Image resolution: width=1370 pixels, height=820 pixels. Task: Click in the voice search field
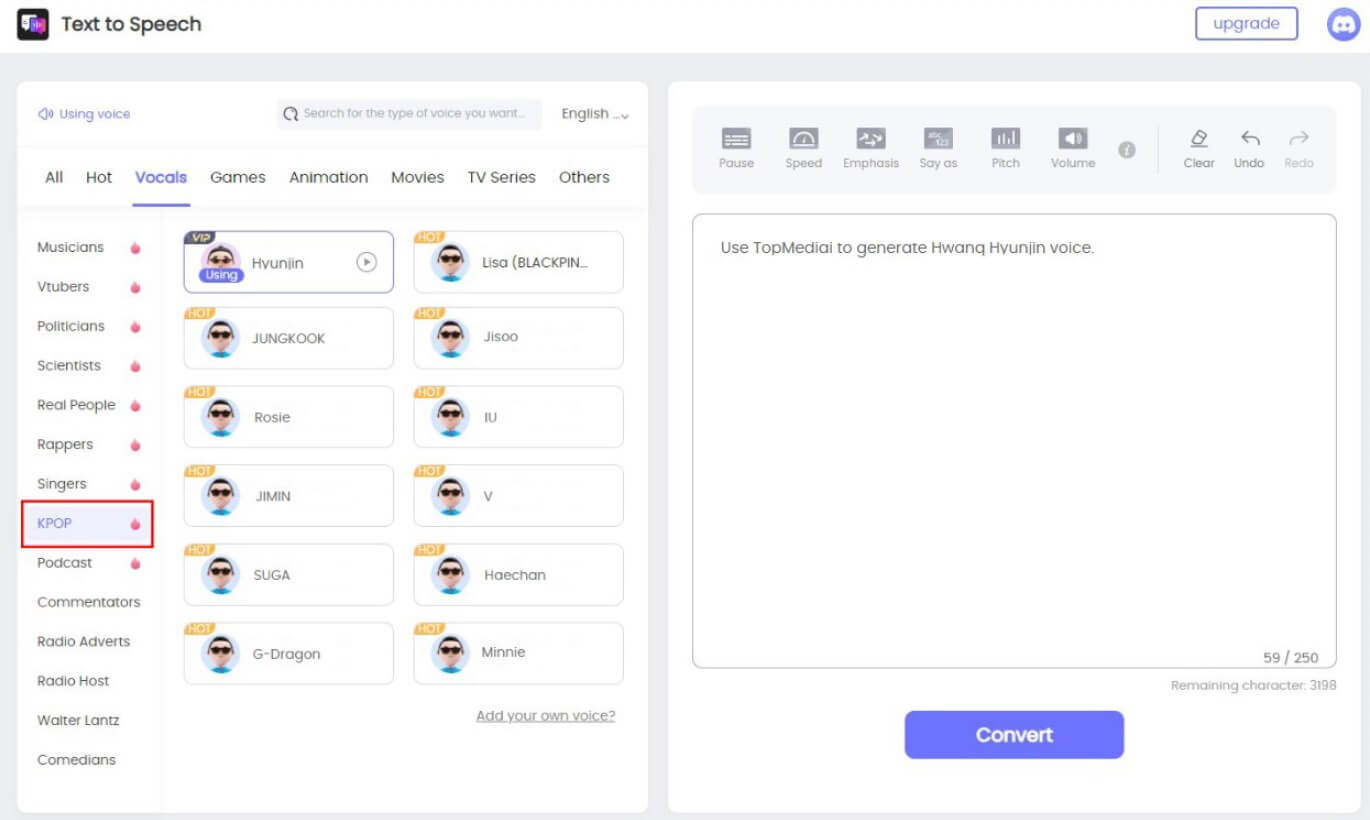[410, 114]
